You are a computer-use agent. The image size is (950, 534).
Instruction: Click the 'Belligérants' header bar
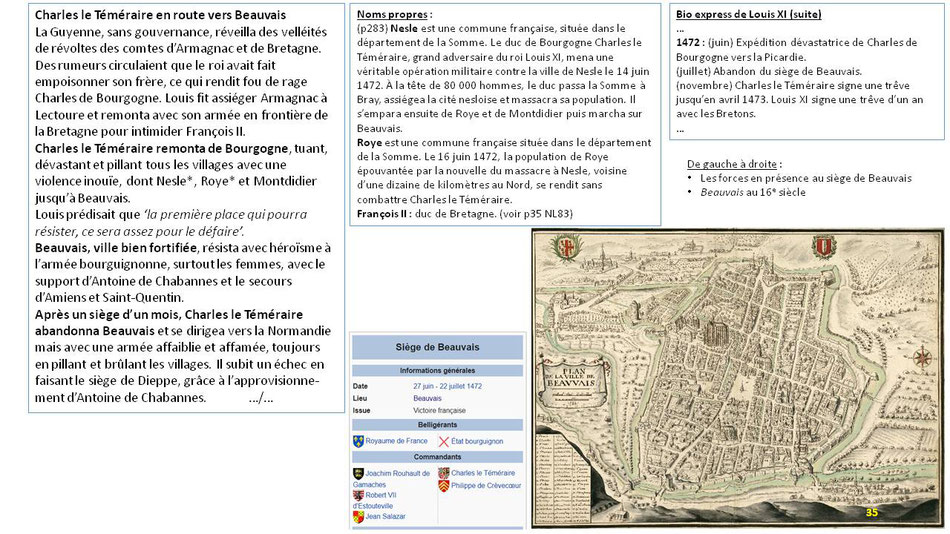point(437,425)
